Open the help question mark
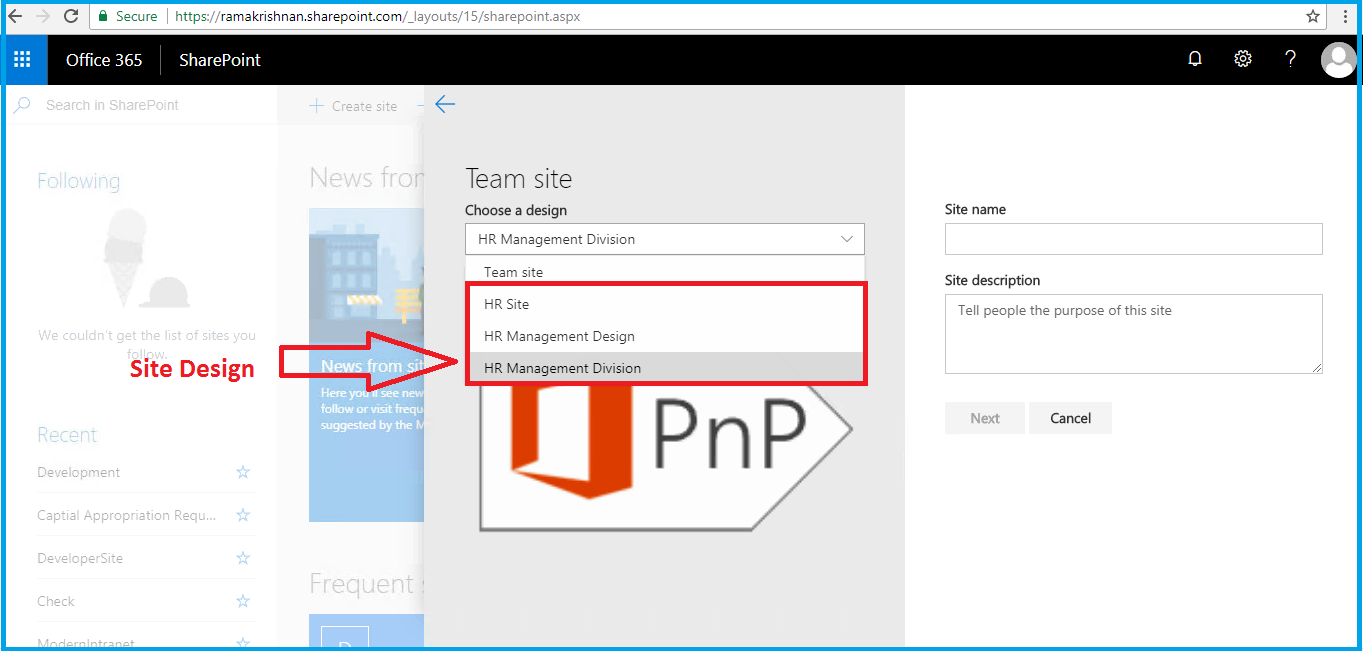The height and width of the screenshot is (651, 1363). (x=1291, y=59)
